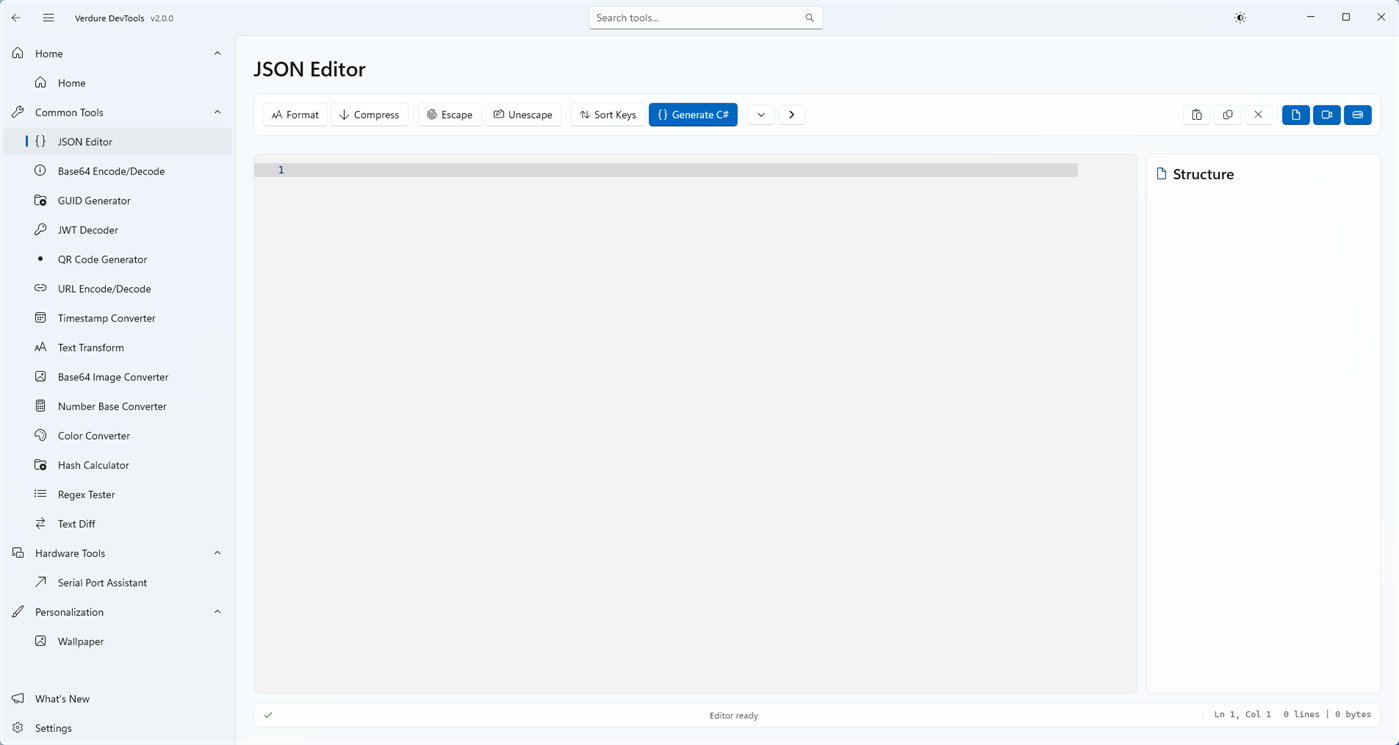Collapse the Common Tools section
Viewport: 1399px width, 745px height.
[217, 112]
